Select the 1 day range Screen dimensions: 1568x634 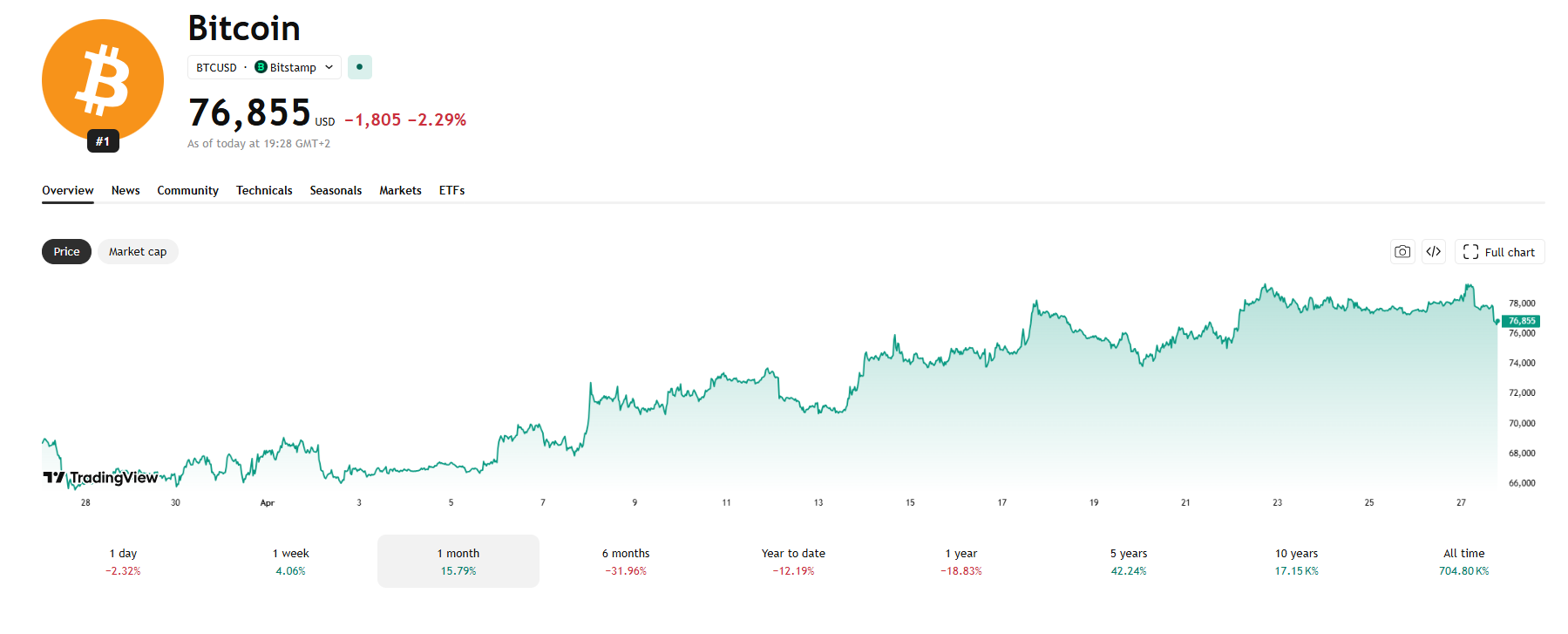coord(123,562)
